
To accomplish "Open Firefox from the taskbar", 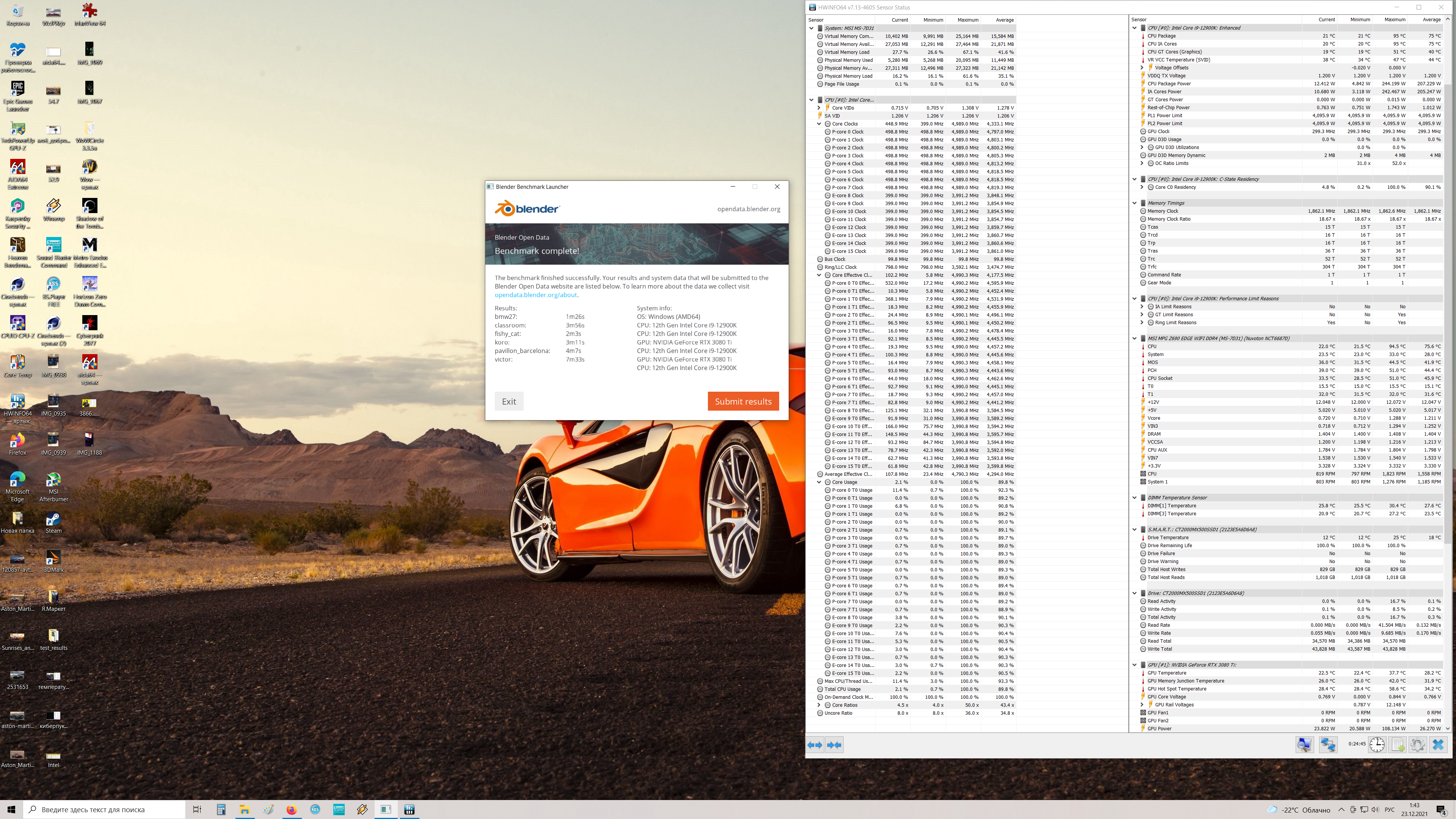I will click(x=291, y=810).
